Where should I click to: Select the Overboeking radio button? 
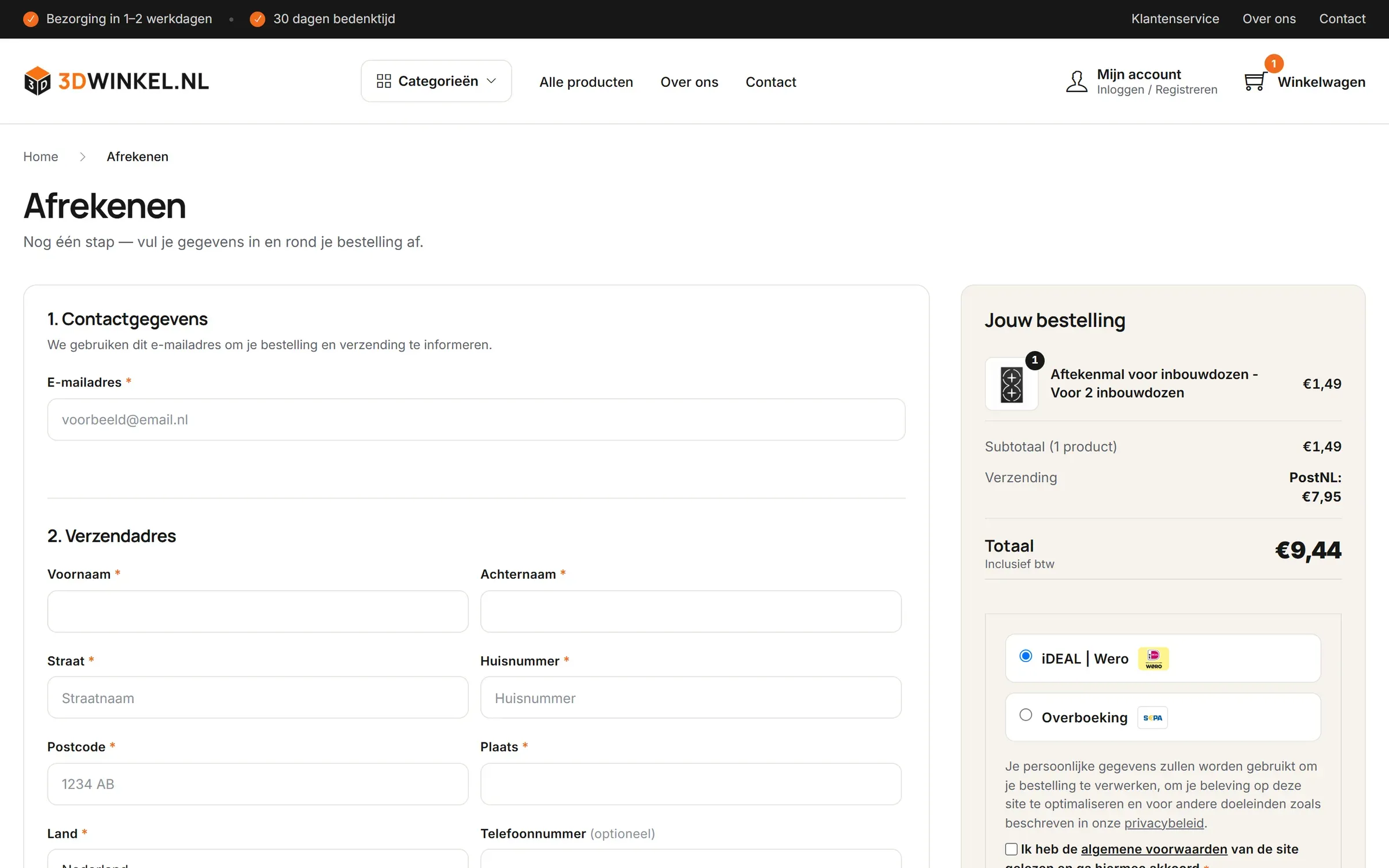[1026, 715]
